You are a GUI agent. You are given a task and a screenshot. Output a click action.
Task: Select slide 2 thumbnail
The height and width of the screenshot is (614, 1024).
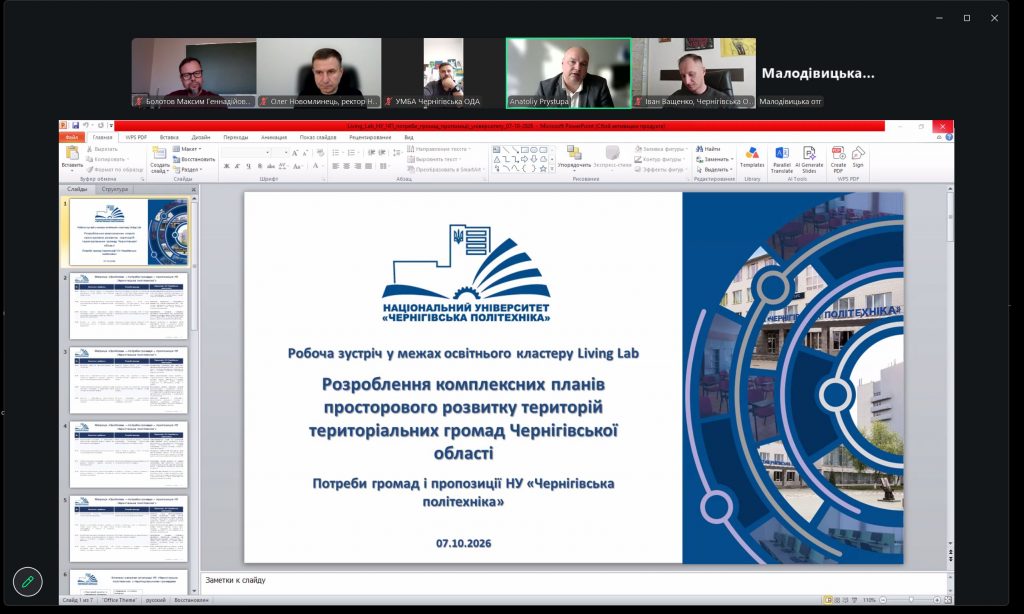coord(129,306)
